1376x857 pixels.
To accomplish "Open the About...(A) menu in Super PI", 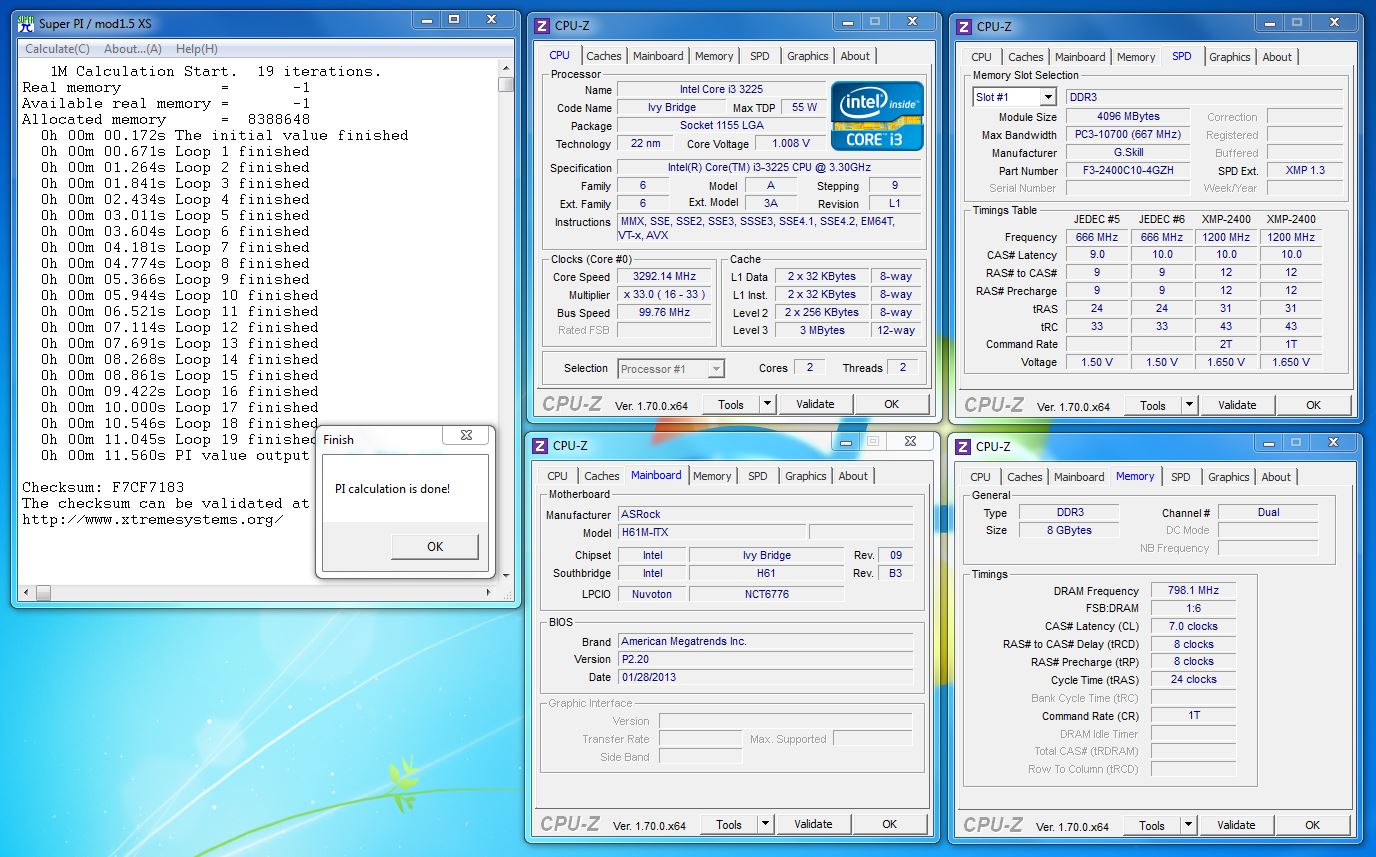I will (133, 49).
